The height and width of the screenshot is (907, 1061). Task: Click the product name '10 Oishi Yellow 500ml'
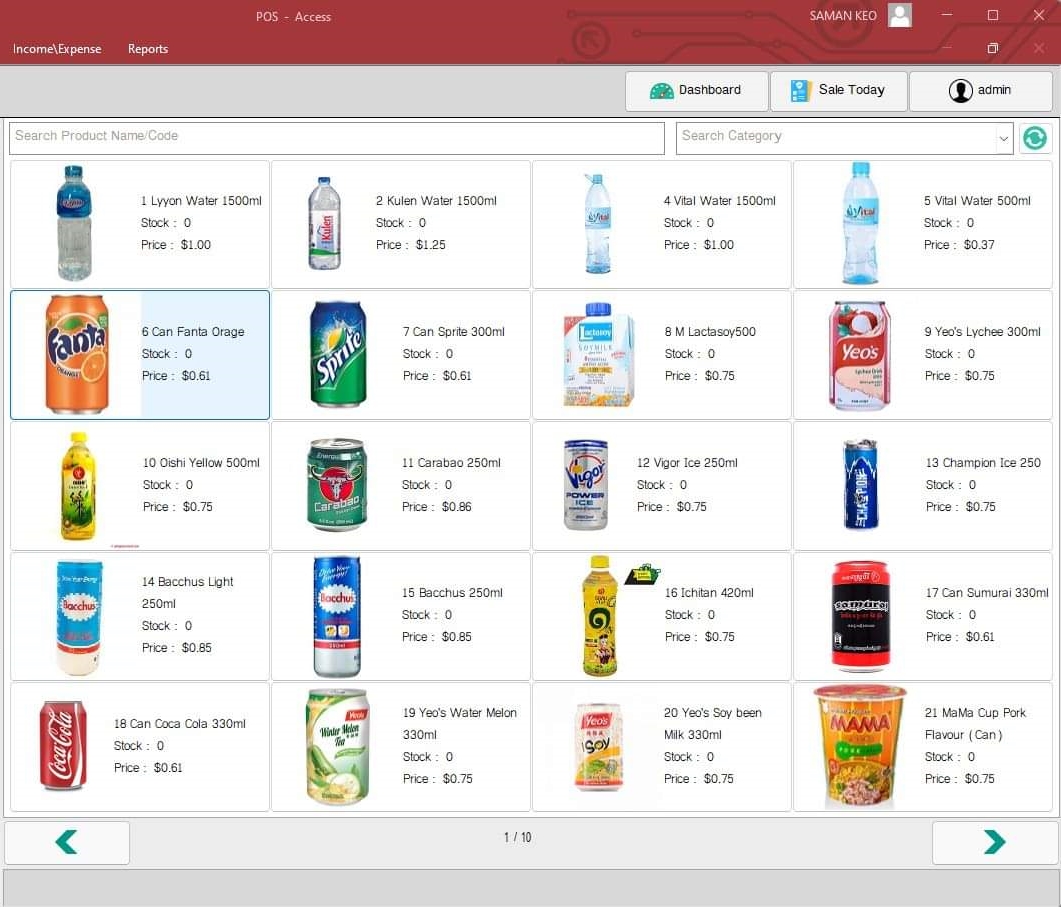201,463
